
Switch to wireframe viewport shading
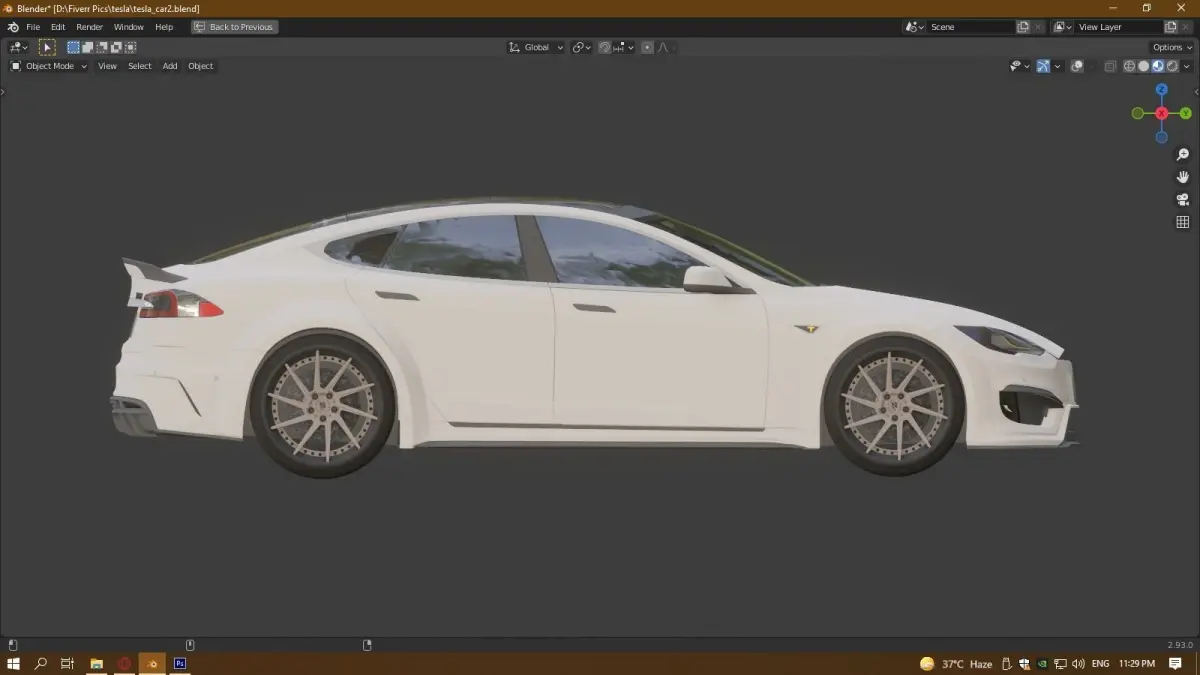coord(1130,66)
